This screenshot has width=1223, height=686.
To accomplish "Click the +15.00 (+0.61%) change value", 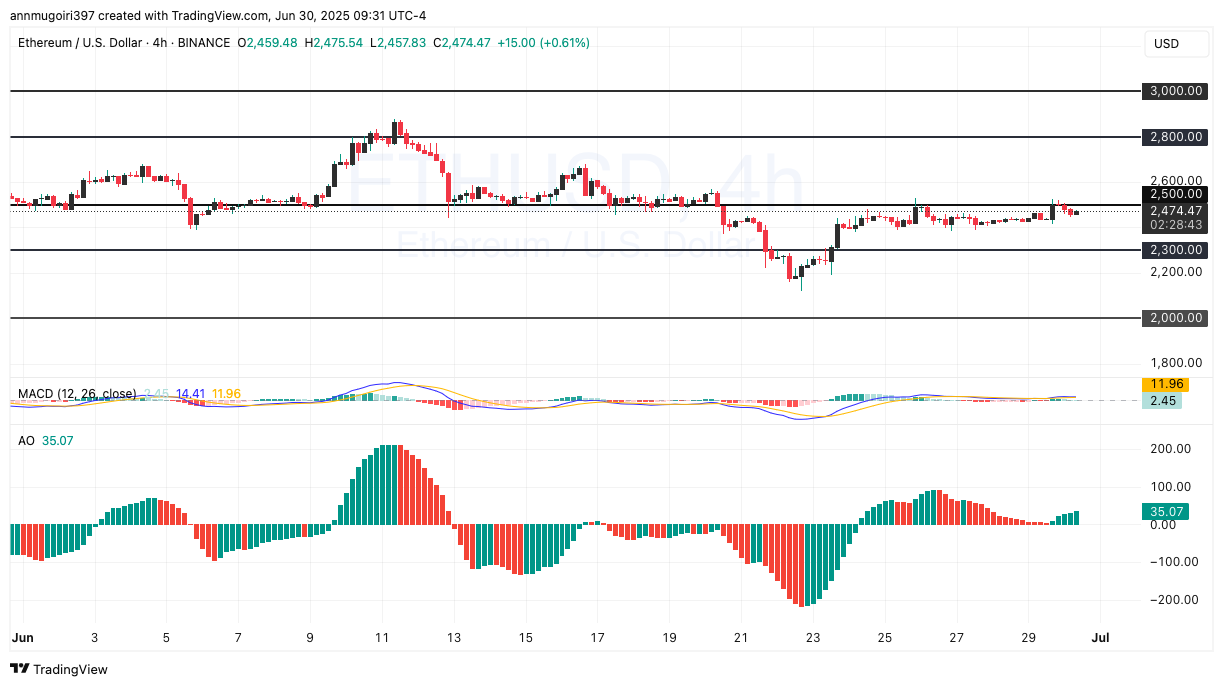I will [x=543, y=43].
